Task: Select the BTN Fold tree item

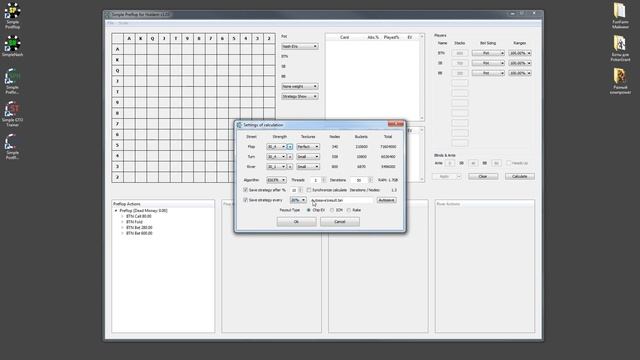Action: pyautogui.click(x=134, y=222)
